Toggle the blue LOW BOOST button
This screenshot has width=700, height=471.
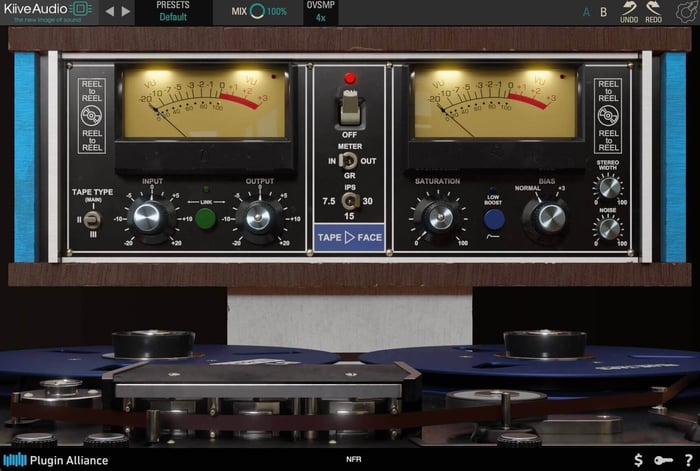(493, 219)
